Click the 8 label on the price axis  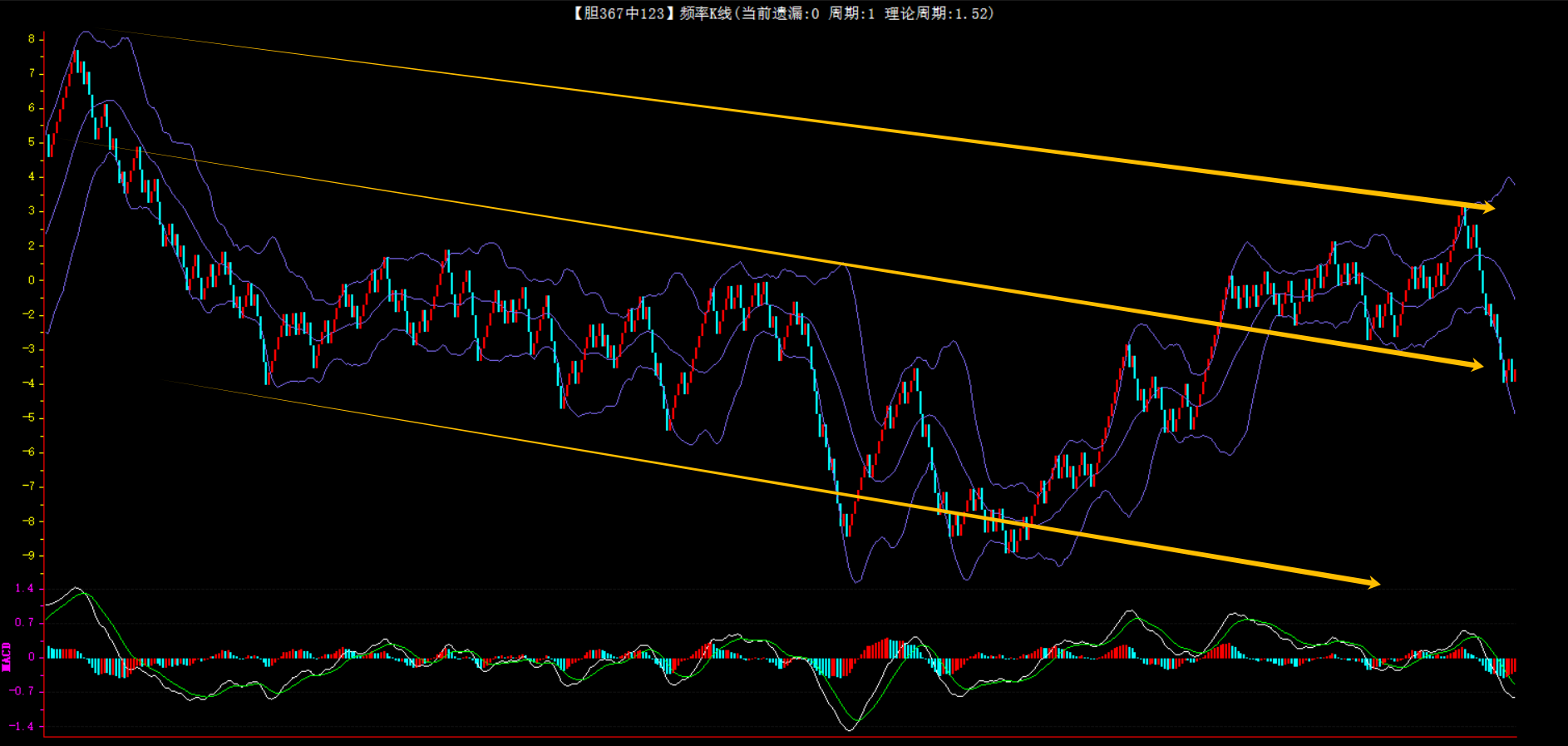pos(32,39)
